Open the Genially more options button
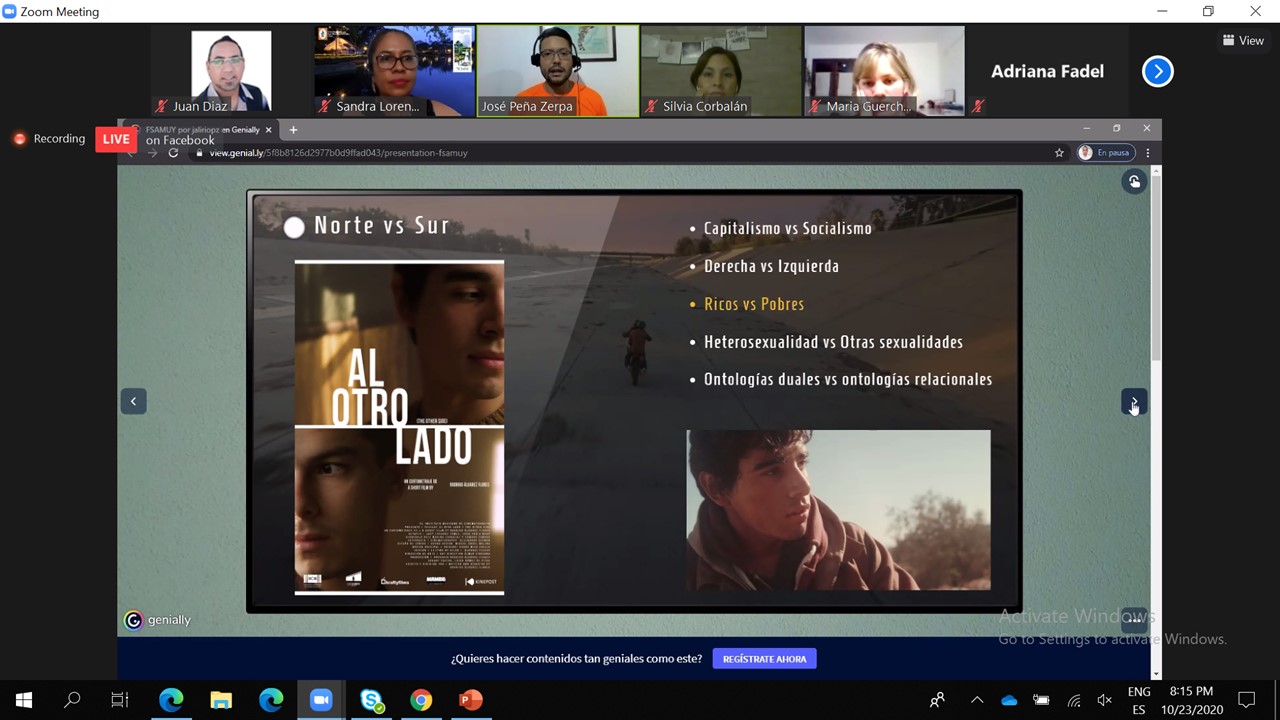 point(1133,619)
